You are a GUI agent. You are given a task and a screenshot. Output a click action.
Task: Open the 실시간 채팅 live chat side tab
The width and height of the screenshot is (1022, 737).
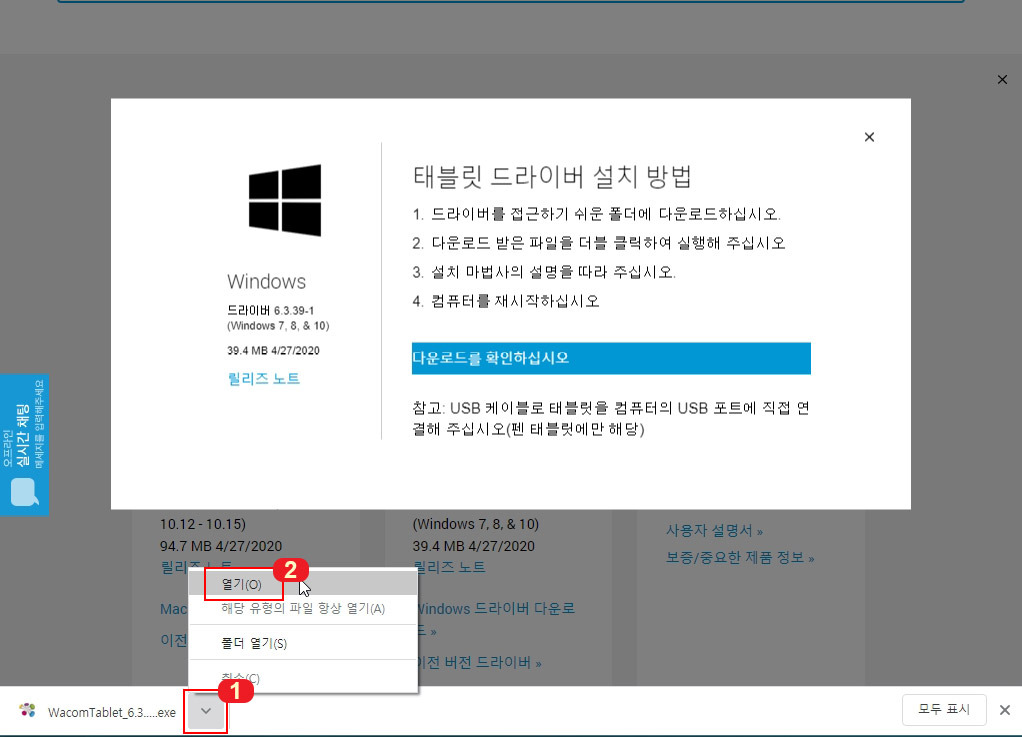(24, 444)
